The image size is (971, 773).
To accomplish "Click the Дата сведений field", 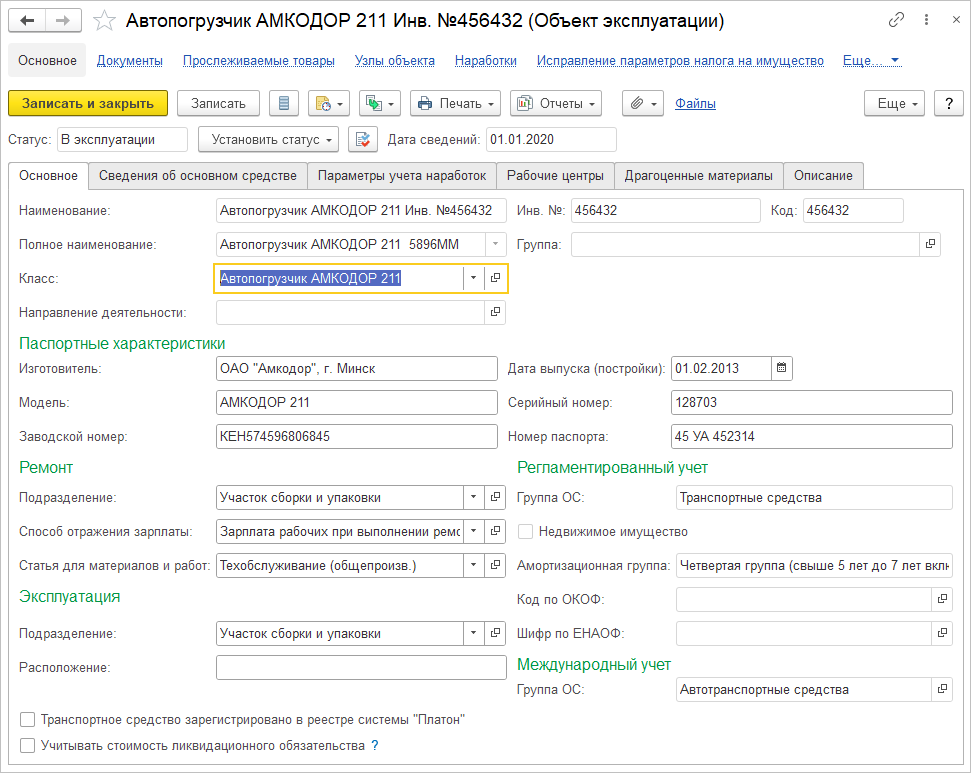I will pos(551,139).
